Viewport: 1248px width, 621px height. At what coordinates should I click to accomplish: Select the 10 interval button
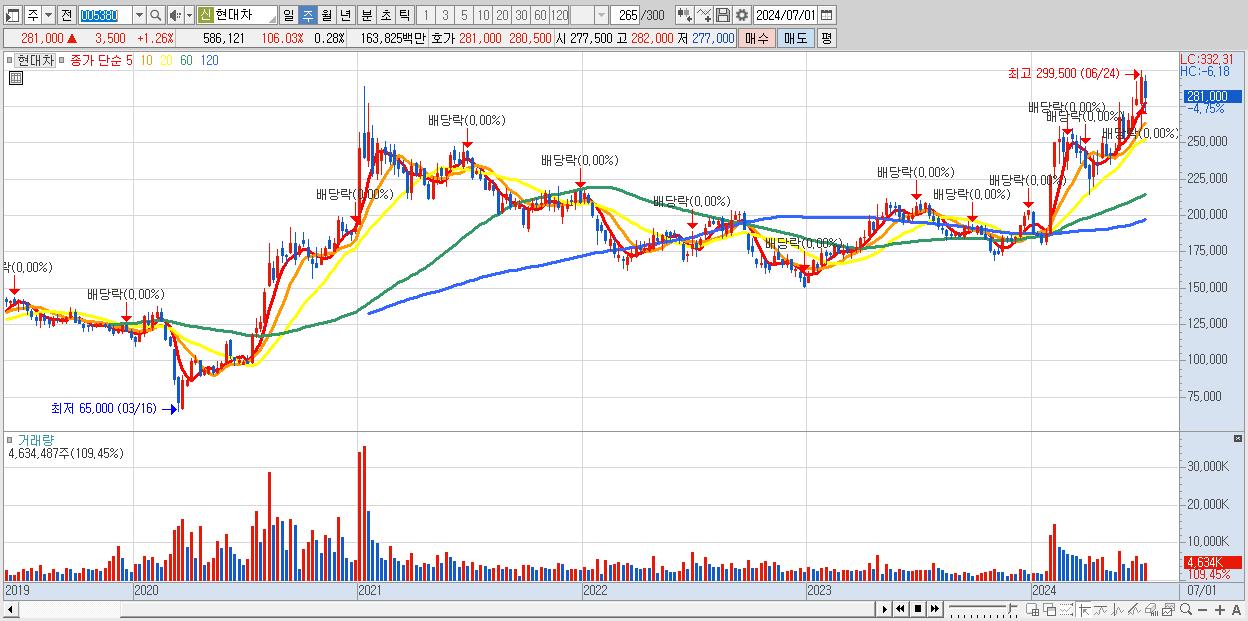(483, 15)
